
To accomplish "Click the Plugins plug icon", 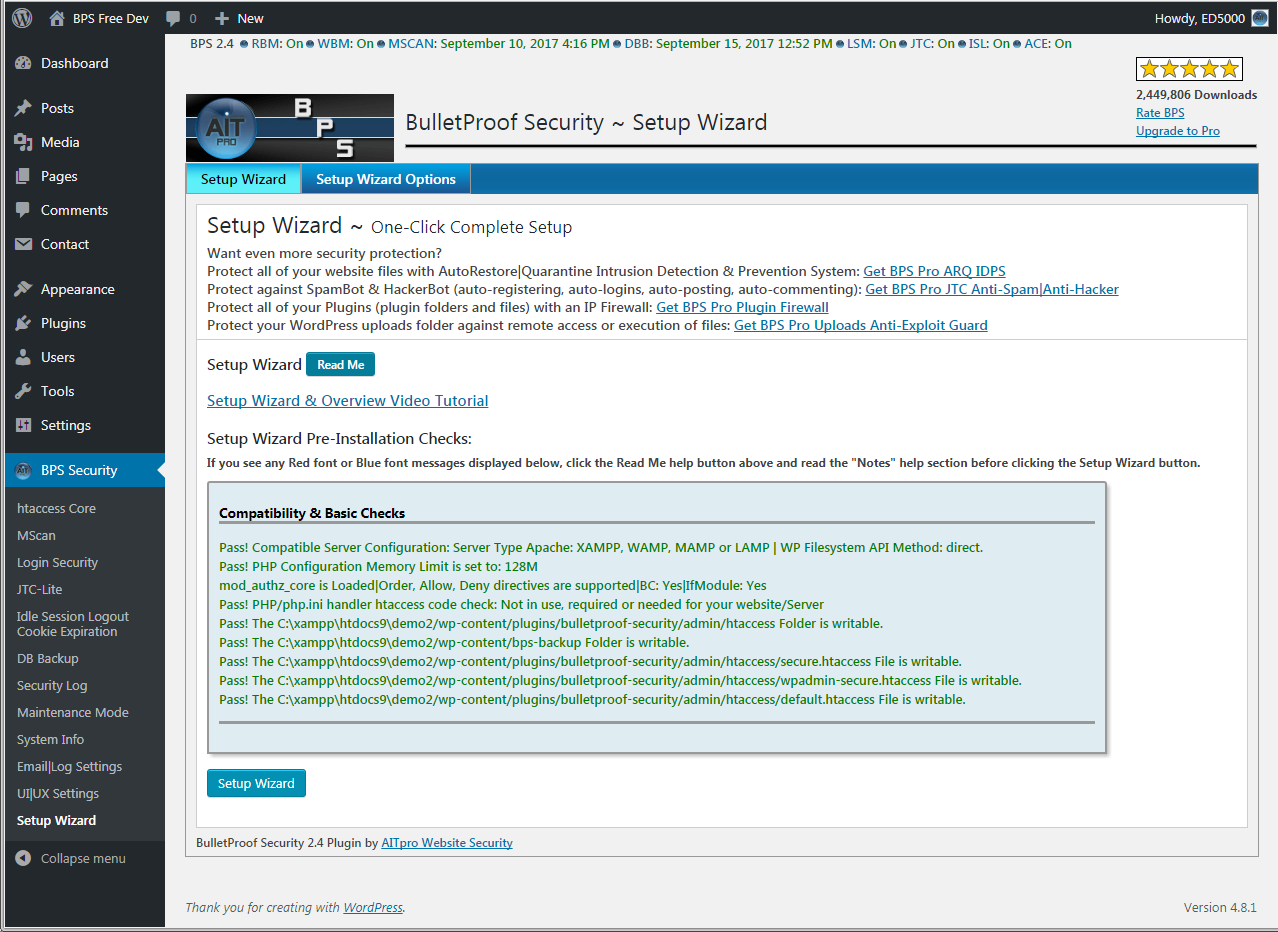I will click(x=23, y=323).
